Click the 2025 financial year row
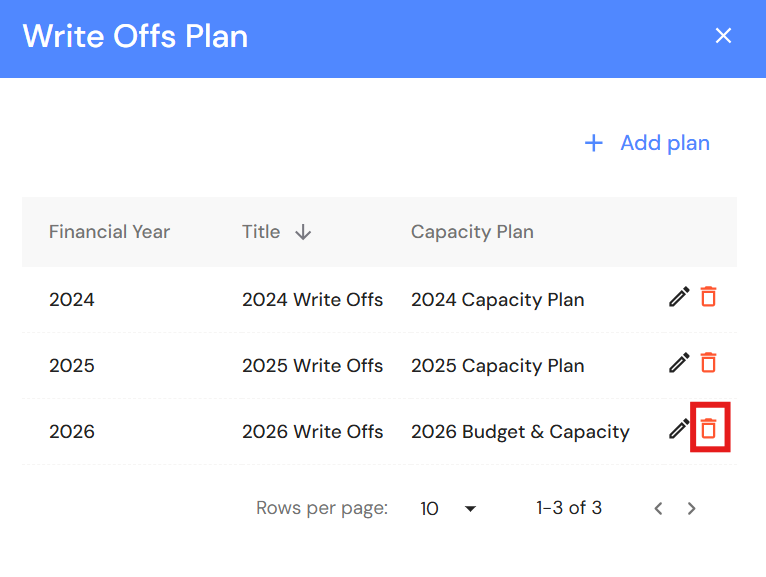Image resolution: width=766 pixels, height=577 pixels. (x=72, y=365)
